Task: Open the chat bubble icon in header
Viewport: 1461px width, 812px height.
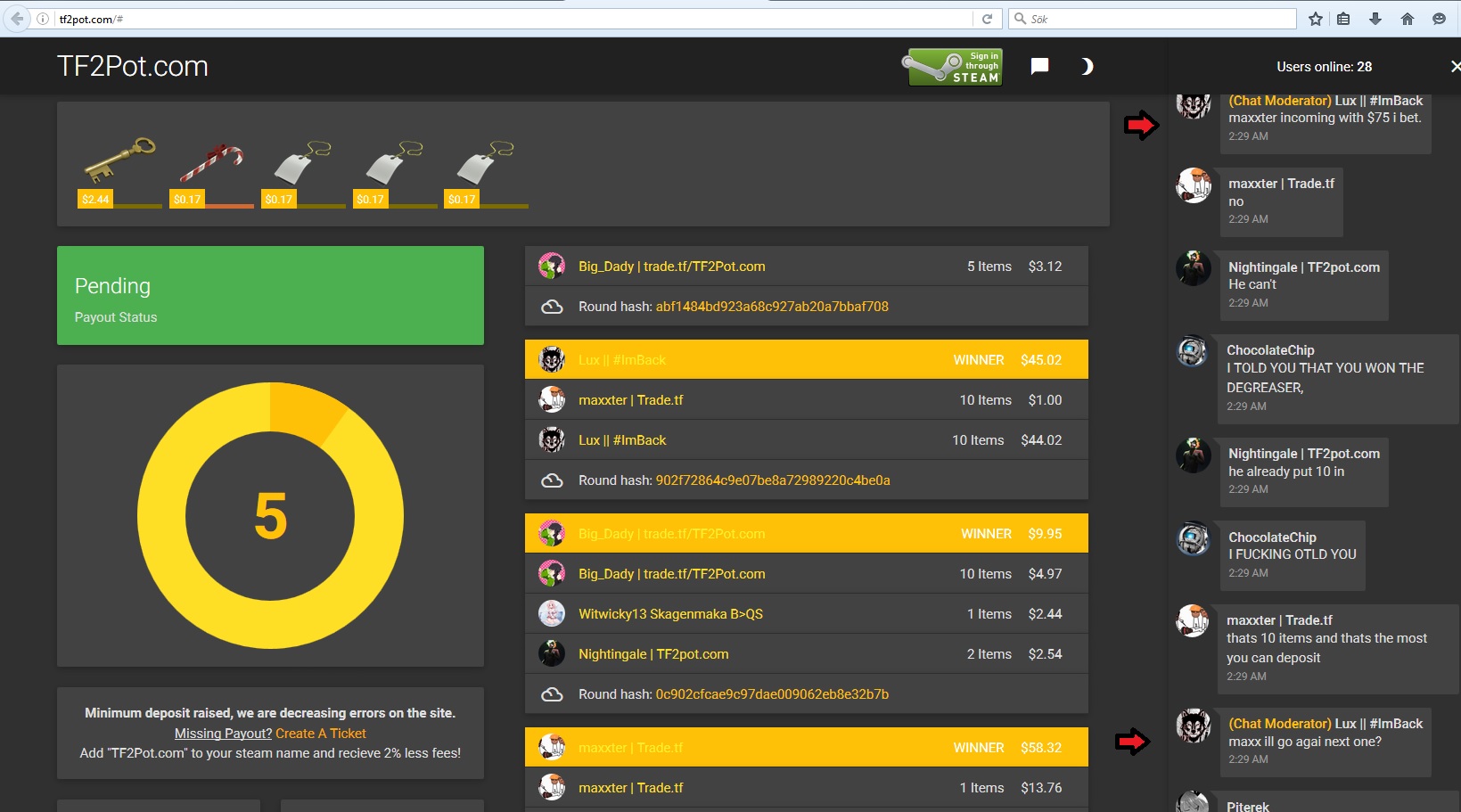Action: 1039,66
